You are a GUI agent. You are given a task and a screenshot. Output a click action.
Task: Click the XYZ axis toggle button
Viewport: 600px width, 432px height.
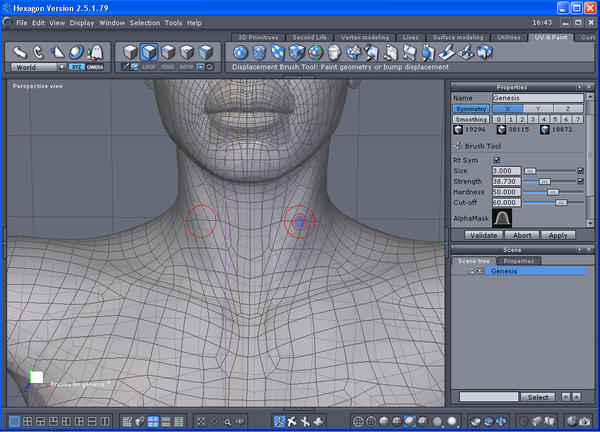pos(77,67)
